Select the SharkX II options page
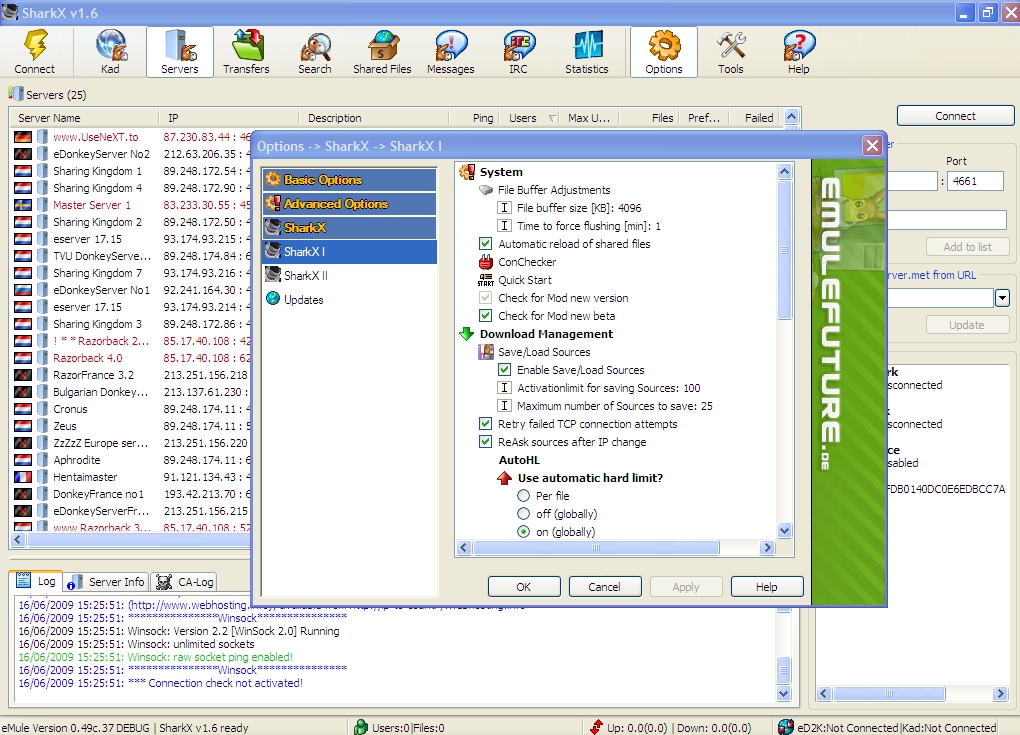Viewport: 1020px width, 735px height. (x=349, y=276)
